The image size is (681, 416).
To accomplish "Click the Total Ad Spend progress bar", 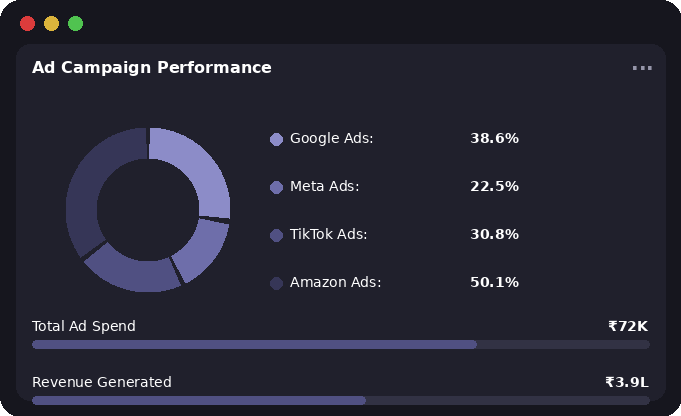I will coord(341,344).
